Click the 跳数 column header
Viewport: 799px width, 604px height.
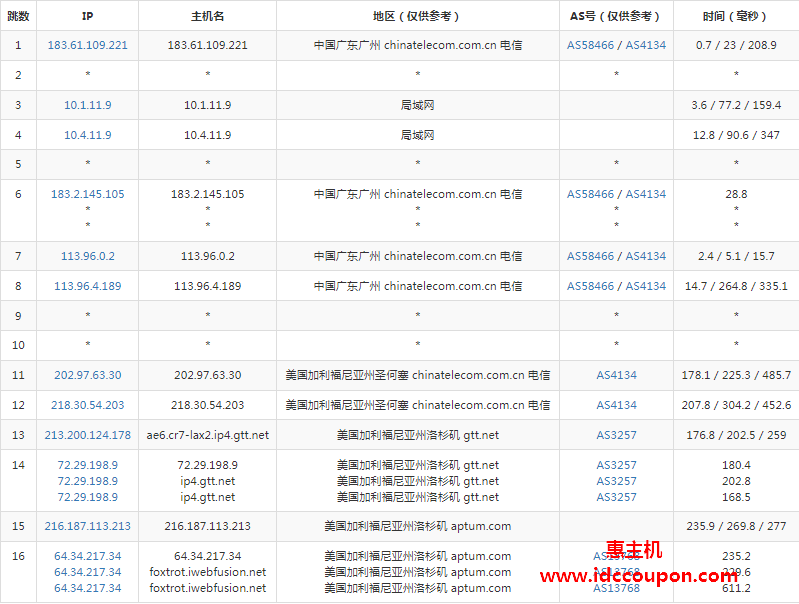tap(18, 16)
